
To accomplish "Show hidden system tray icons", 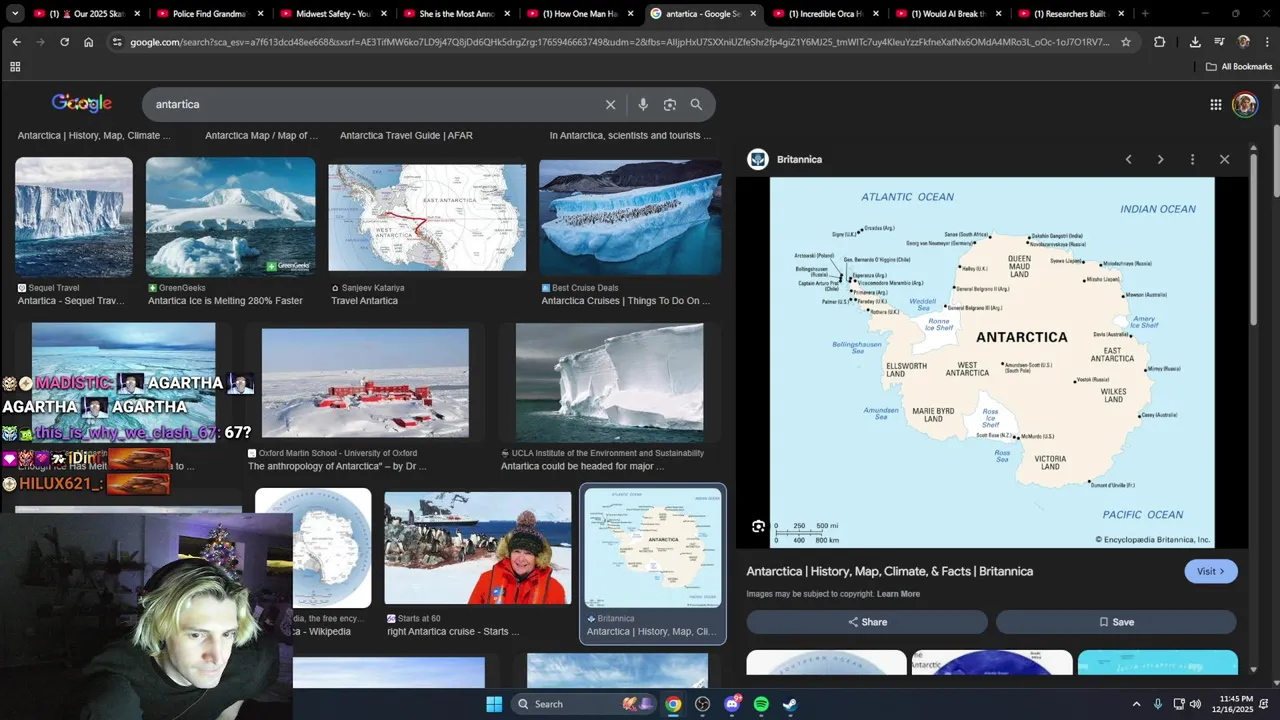I will pos(1136,704).
